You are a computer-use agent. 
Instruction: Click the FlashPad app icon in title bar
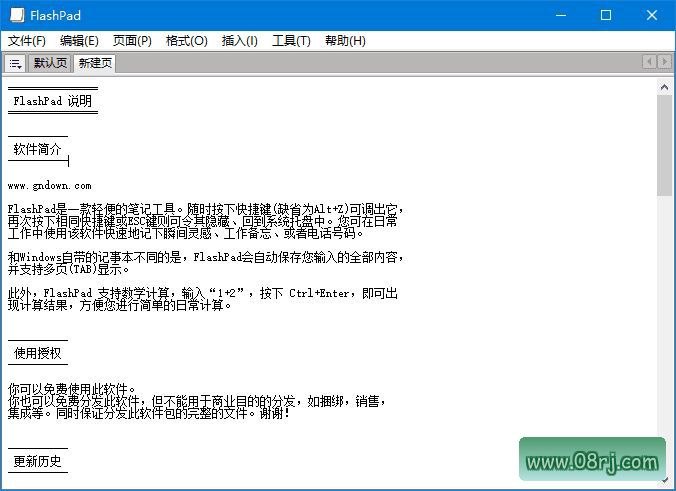pyautogui.click(x=17, y=15)
